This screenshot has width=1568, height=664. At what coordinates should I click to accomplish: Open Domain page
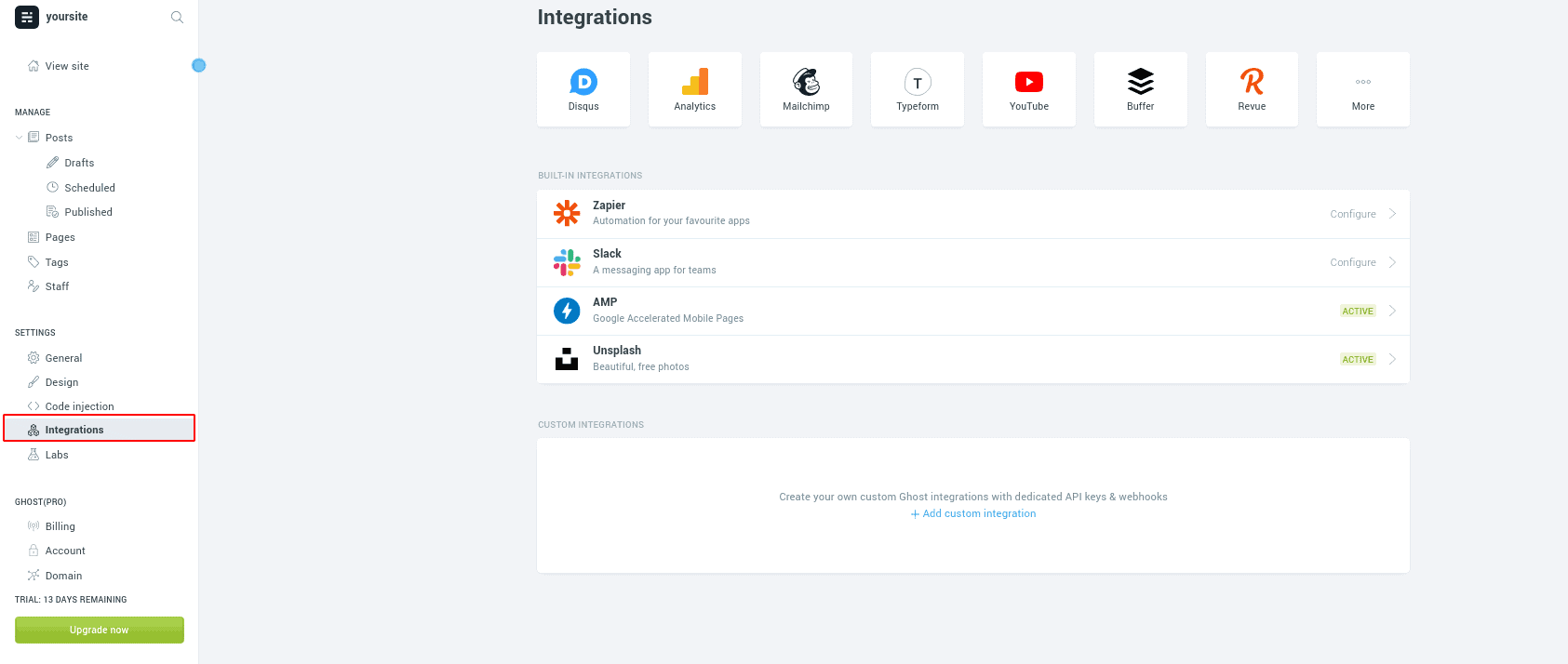tap(63, 576)
